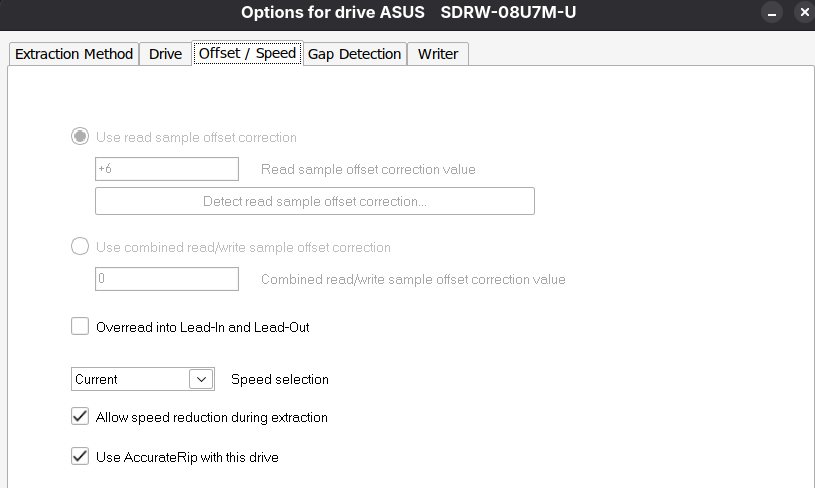Viewport: 815px width, 488px height.
Task: Show the Writer tab
Action: tap(438, 54)
